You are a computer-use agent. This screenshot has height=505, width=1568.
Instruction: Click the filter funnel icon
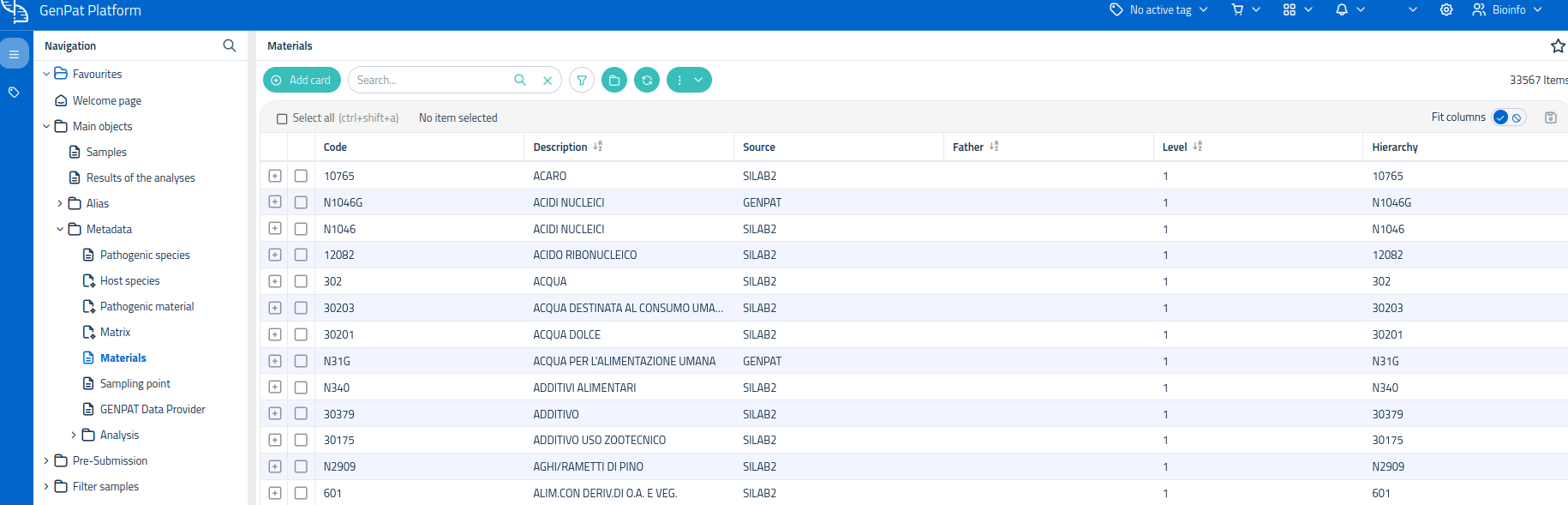click(x=582, y=80)
